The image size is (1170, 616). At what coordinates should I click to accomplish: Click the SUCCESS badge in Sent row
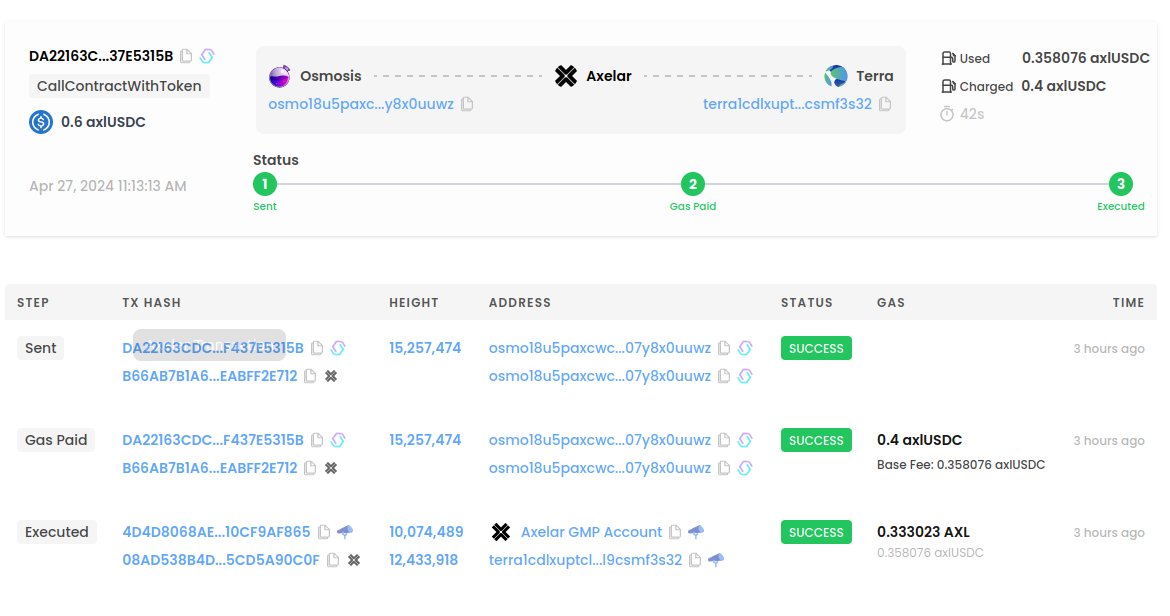pos(816,348)
